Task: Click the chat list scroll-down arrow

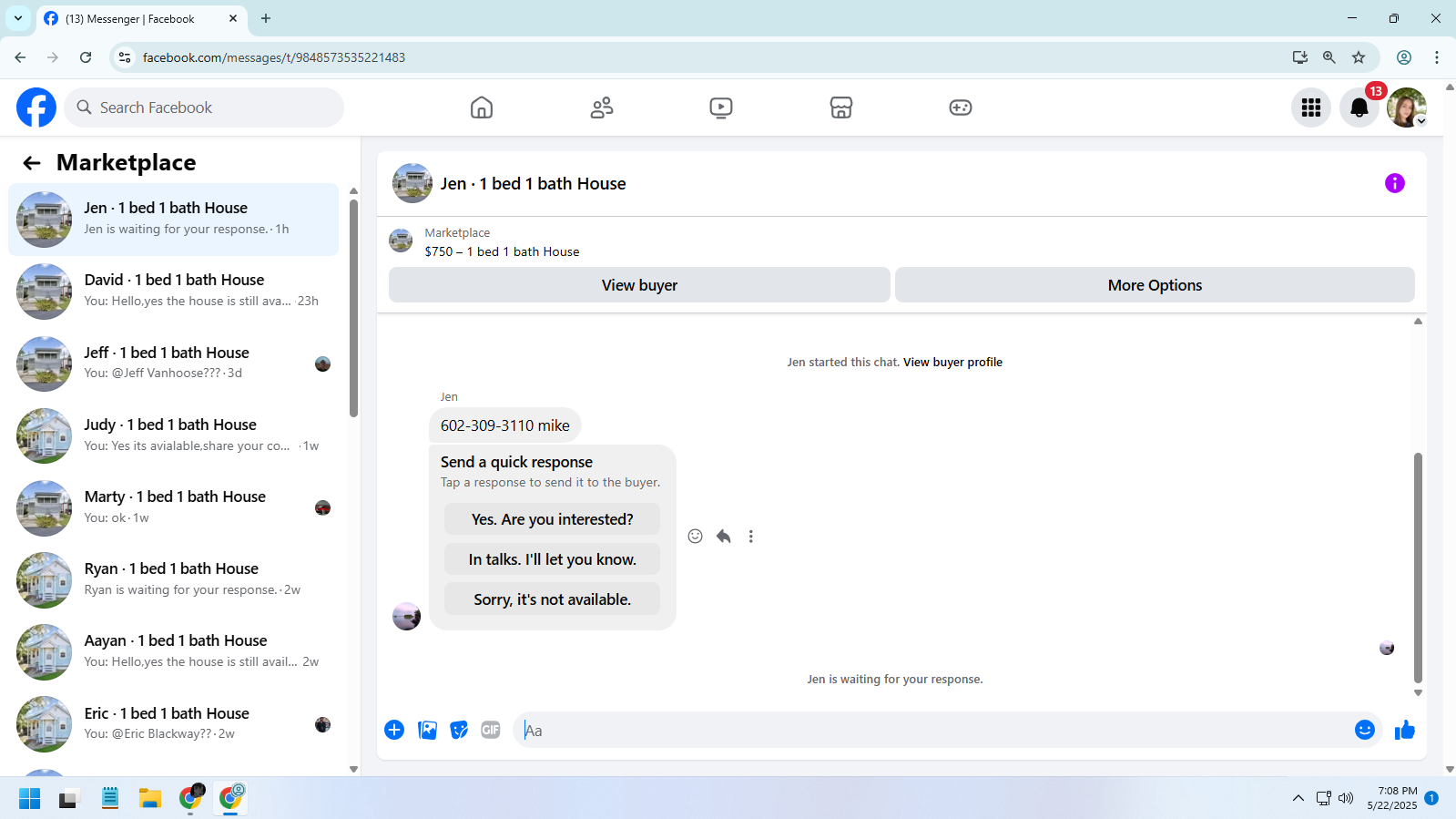Action: click(x=354, y=769)
